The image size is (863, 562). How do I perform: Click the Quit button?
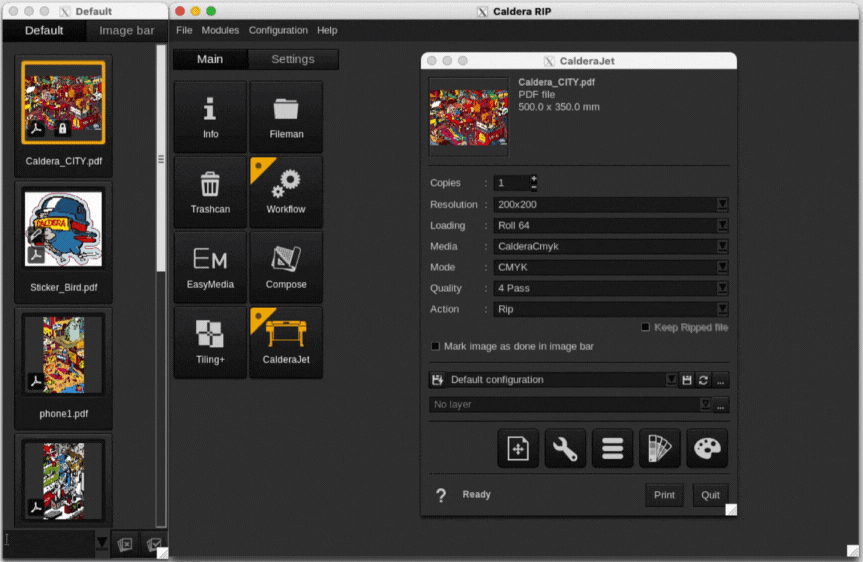coord(710,496)
